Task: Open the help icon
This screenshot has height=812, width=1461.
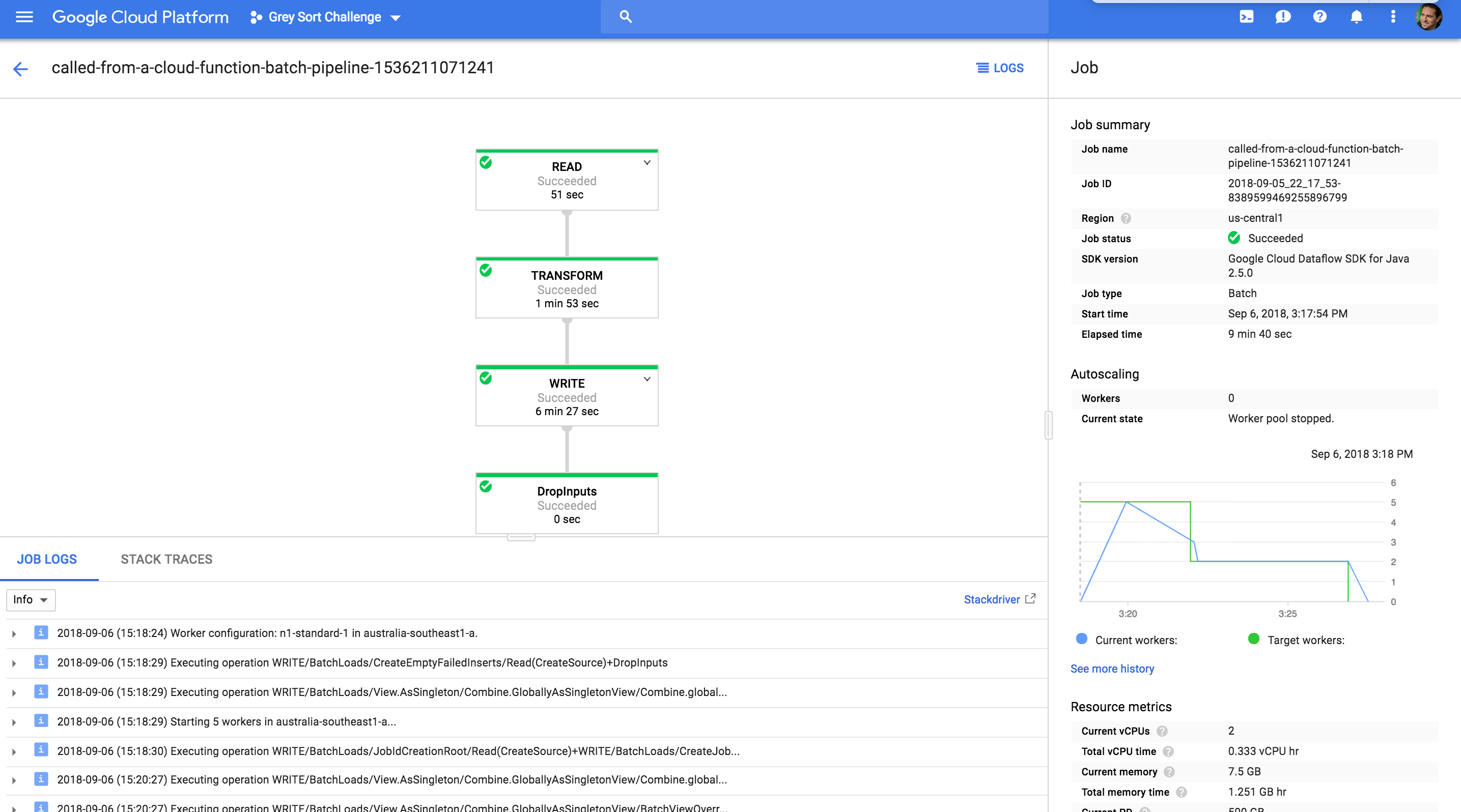Action: tap(1320, 17)
